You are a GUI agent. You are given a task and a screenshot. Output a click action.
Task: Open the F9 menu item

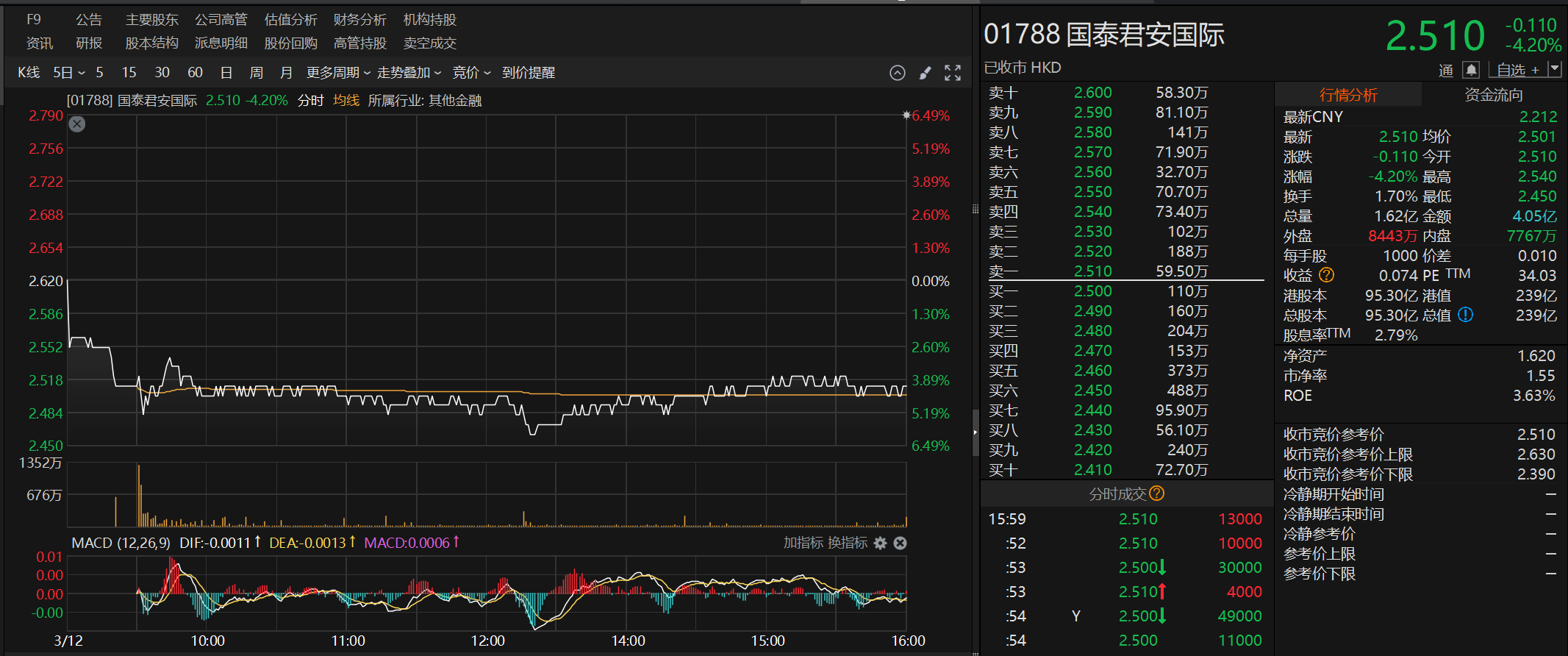(x=34, y=20)
